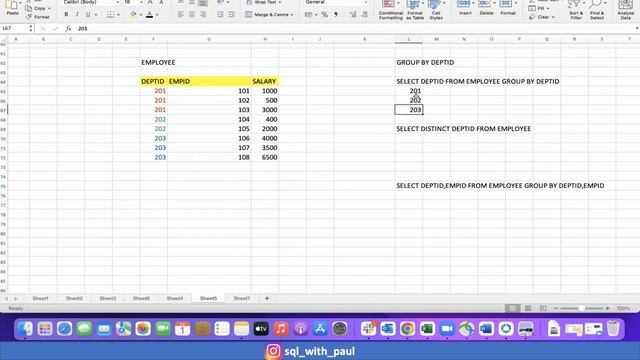
Task: Click the Percent Style icon
Action: pyautogui.click(x=324, y=15)
